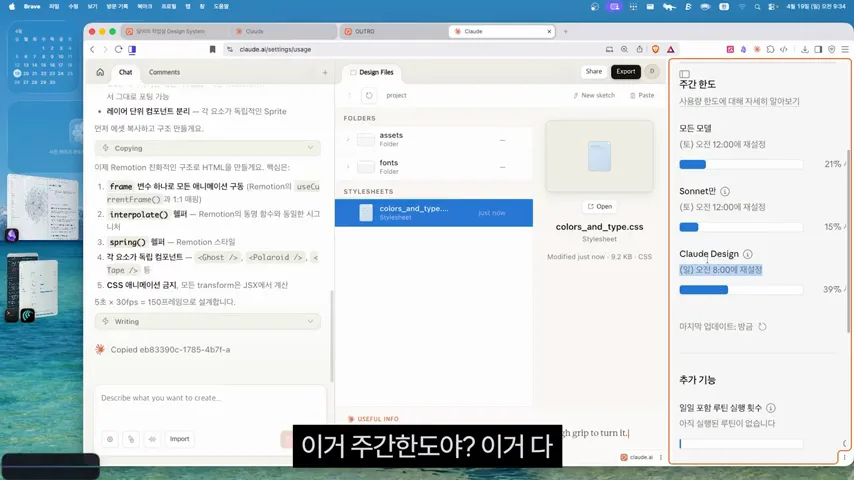Click the code brackets extension icon
The height and width of the screenshot is (480, 854).
(784, 49)
